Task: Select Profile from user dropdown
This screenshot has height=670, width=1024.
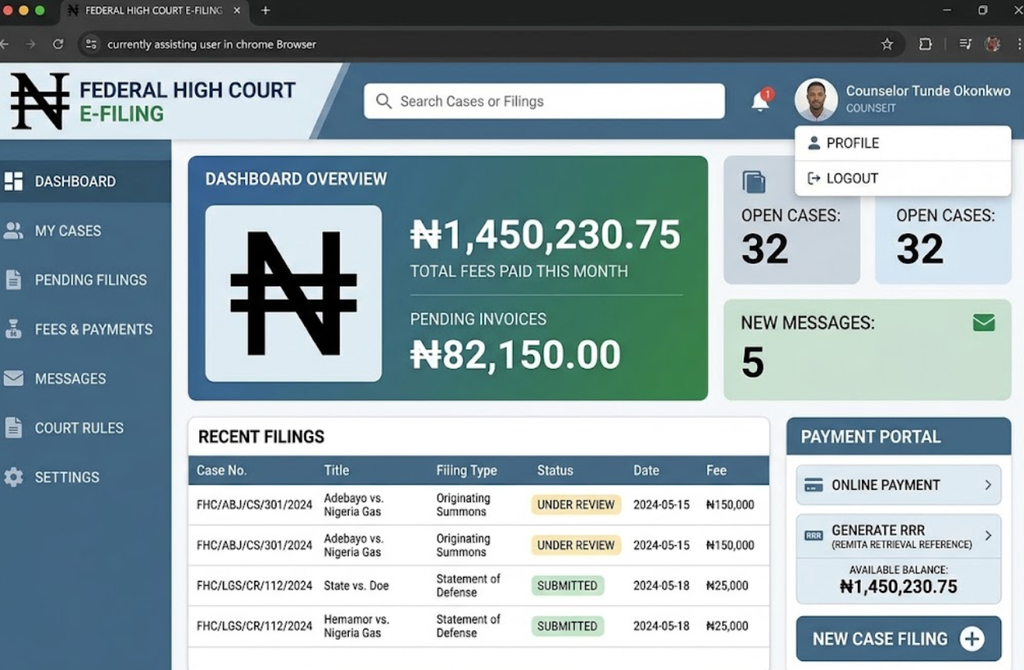Action: [x=903, y=143]
